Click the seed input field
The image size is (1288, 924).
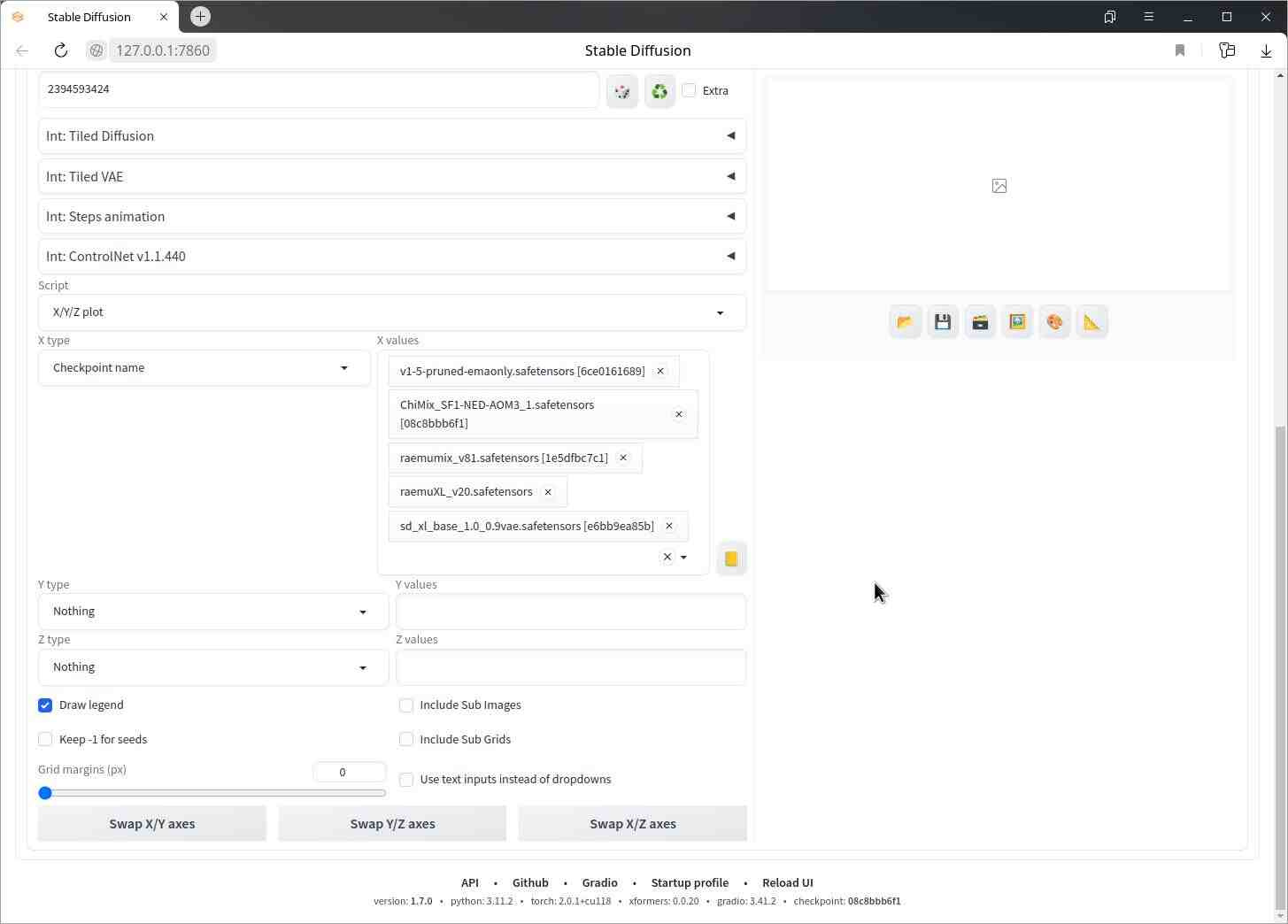319,89
